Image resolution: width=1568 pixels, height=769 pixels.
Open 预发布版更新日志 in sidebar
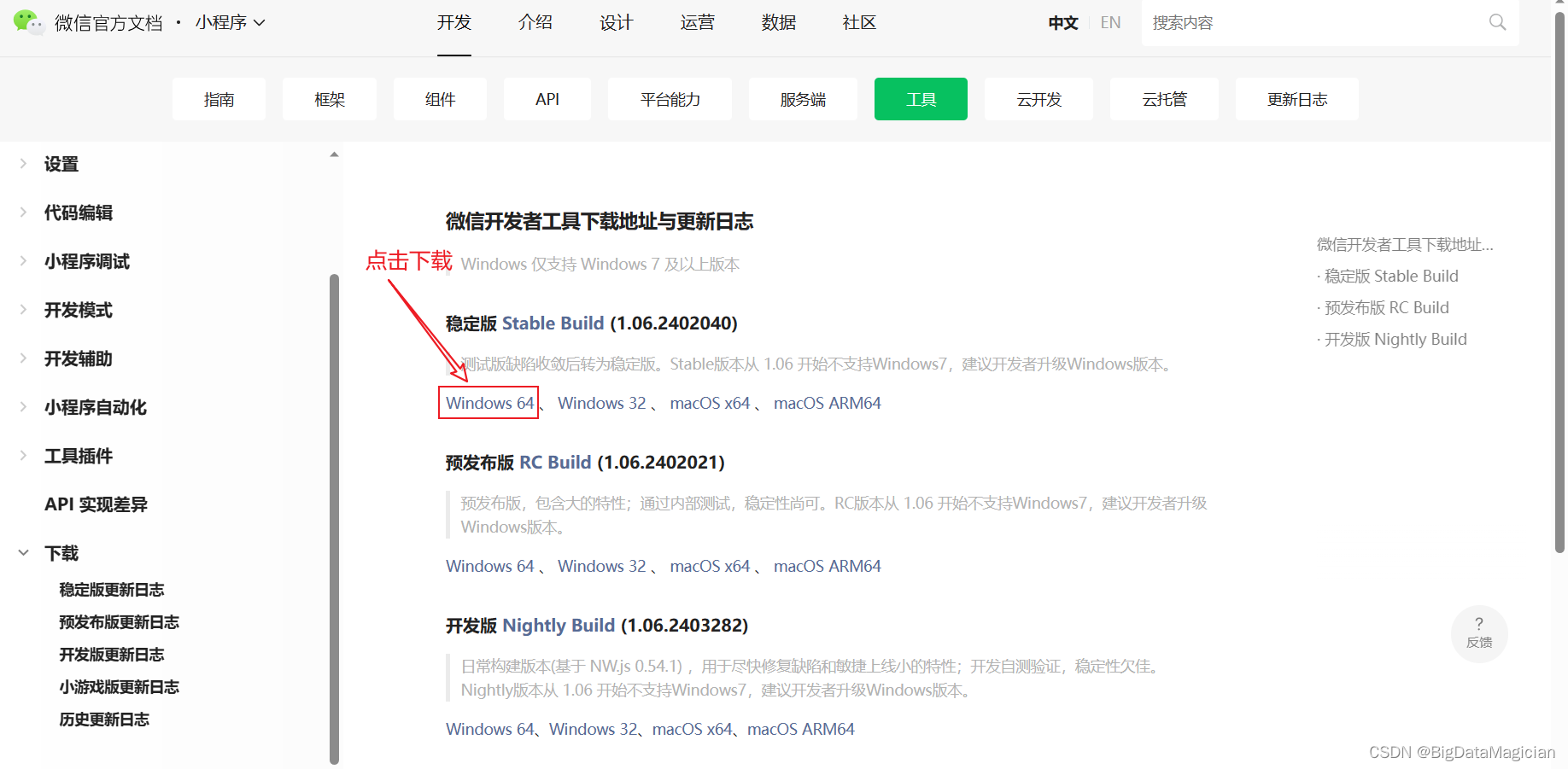pyautogui.click(x=120, y=622)
